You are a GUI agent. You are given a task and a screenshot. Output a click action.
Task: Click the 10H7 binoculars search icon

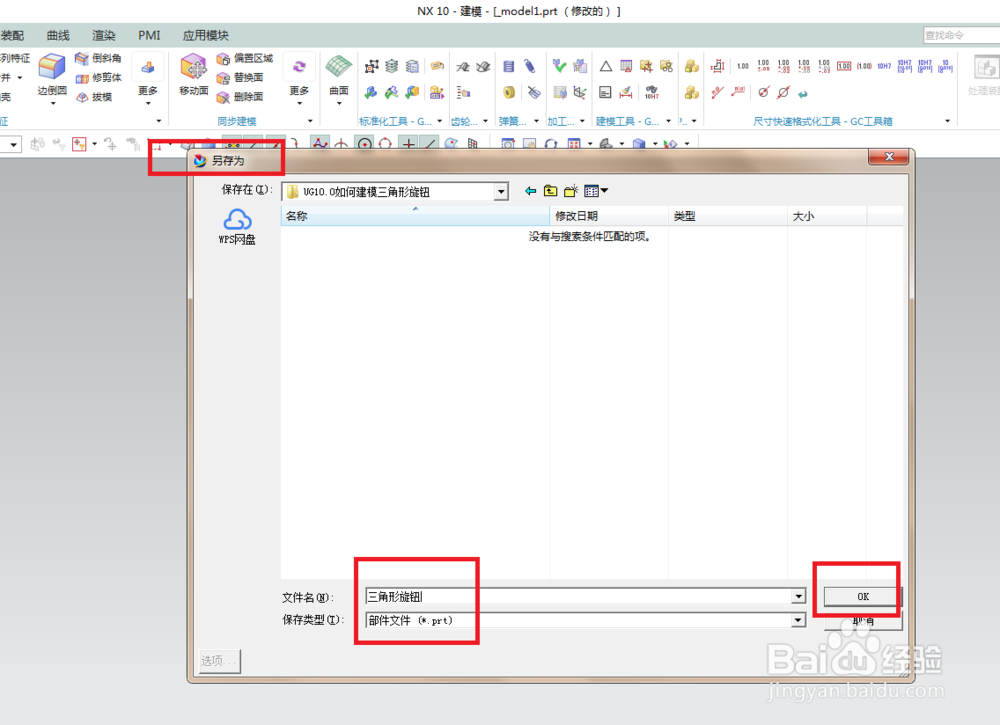(x=651, y=92)
